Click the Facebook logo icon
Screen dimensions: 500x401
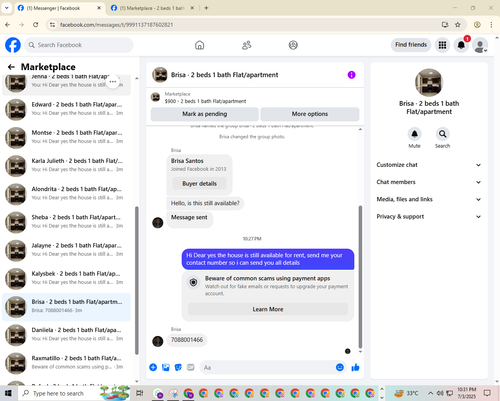pos(13,45)
